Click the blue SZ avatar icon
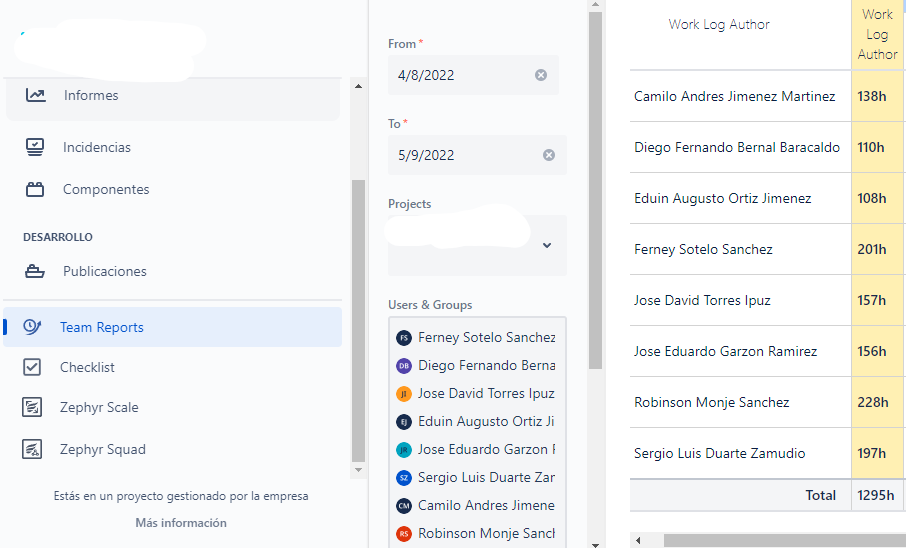Viewport: 906px width, 548px height. (x=404, y=477)
